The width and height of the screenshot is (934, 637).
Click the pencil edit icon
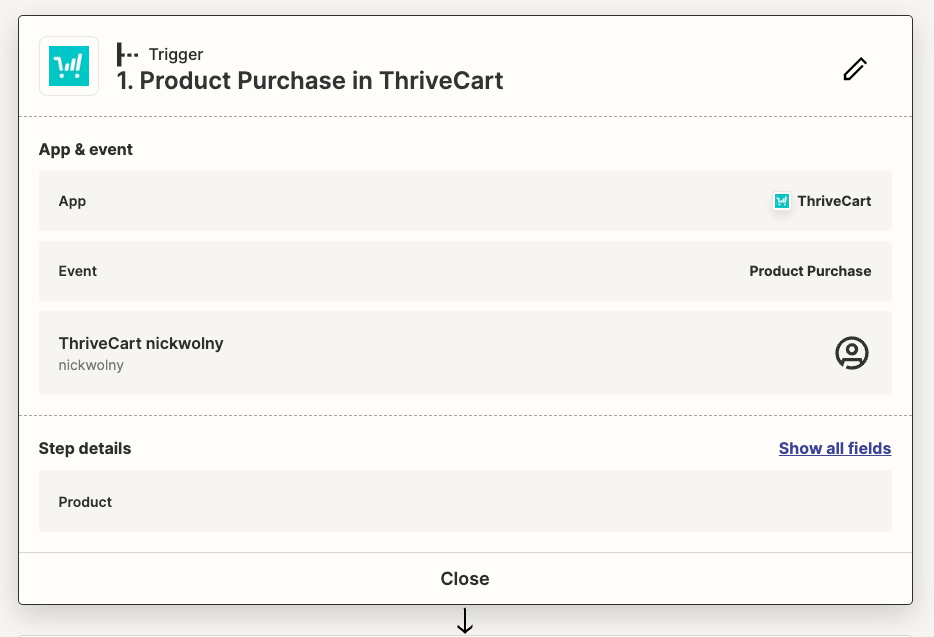854,69
